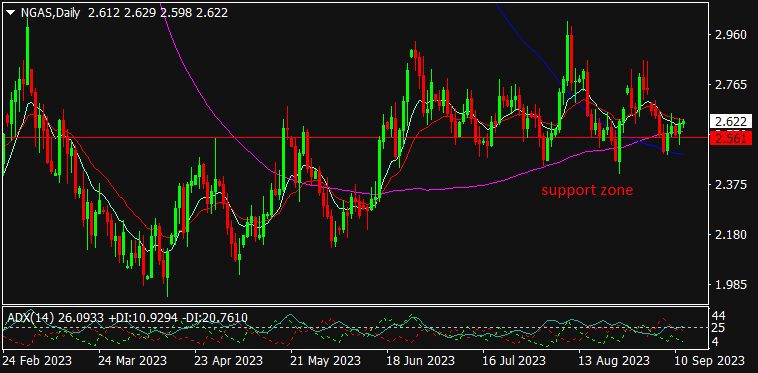The width and height of the screenshot is (758, 373).
Task: Select the NGAS,Daily chart title text
Action: click(51, 13)
